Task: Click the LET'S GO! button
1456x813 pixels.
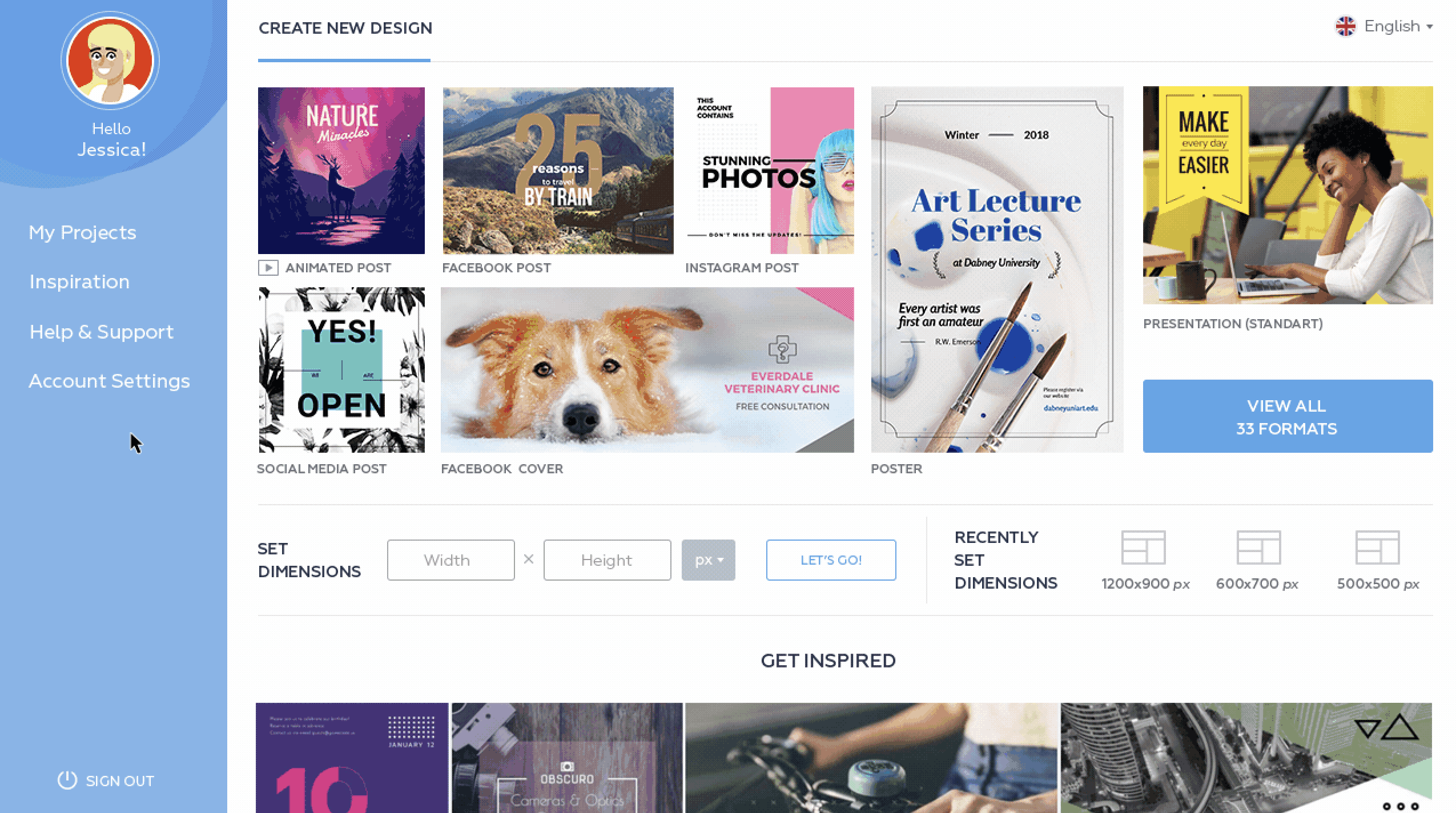Action: point(831,560)
